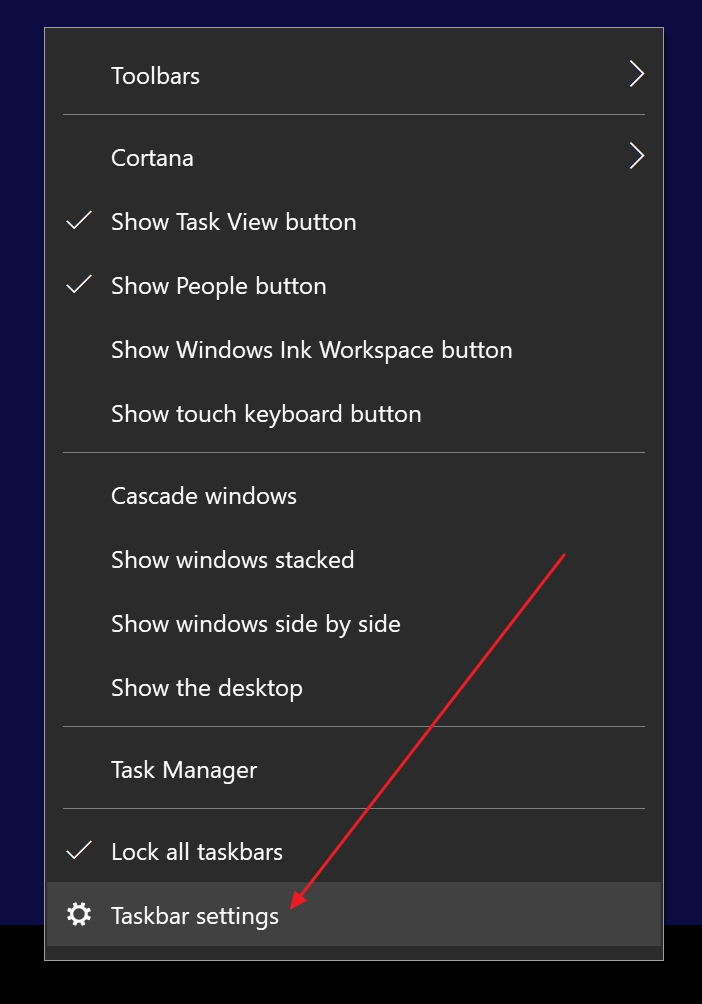Choose Cascade windows
This screenshot has width=702, height=1004.
204,496
